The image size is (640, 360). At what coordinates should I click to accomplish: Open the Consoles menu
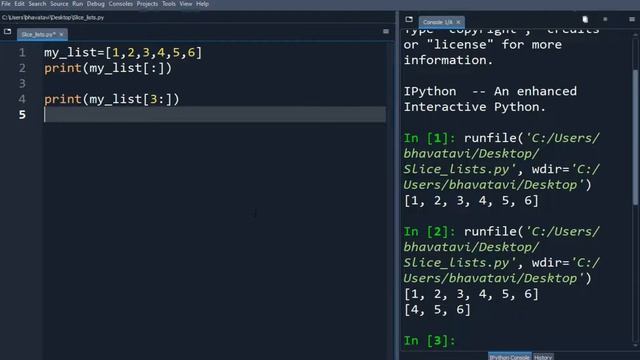coord(120,4)
